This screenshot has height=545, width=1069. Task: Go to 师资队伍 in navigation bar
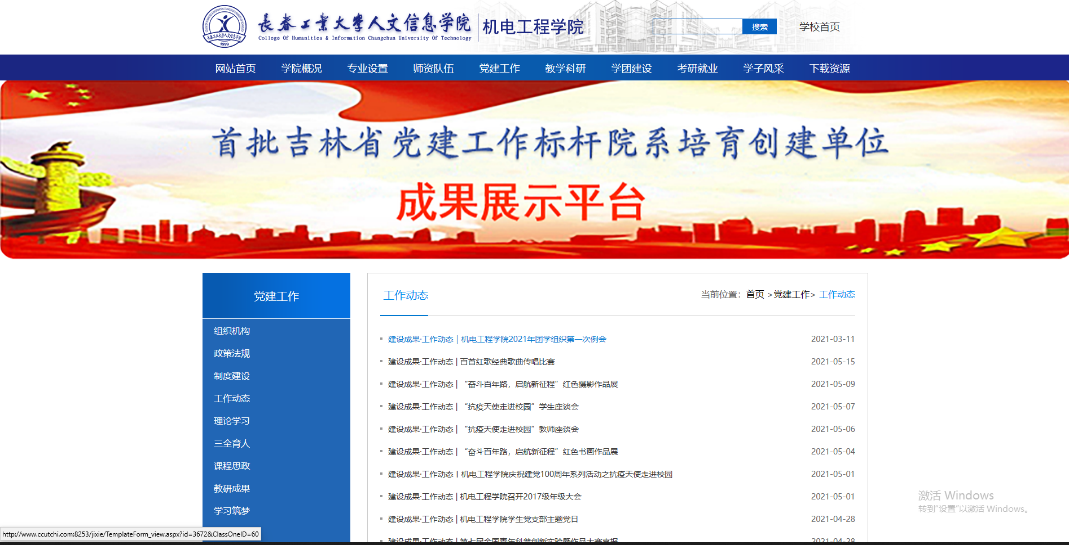[x=433, y=69]
